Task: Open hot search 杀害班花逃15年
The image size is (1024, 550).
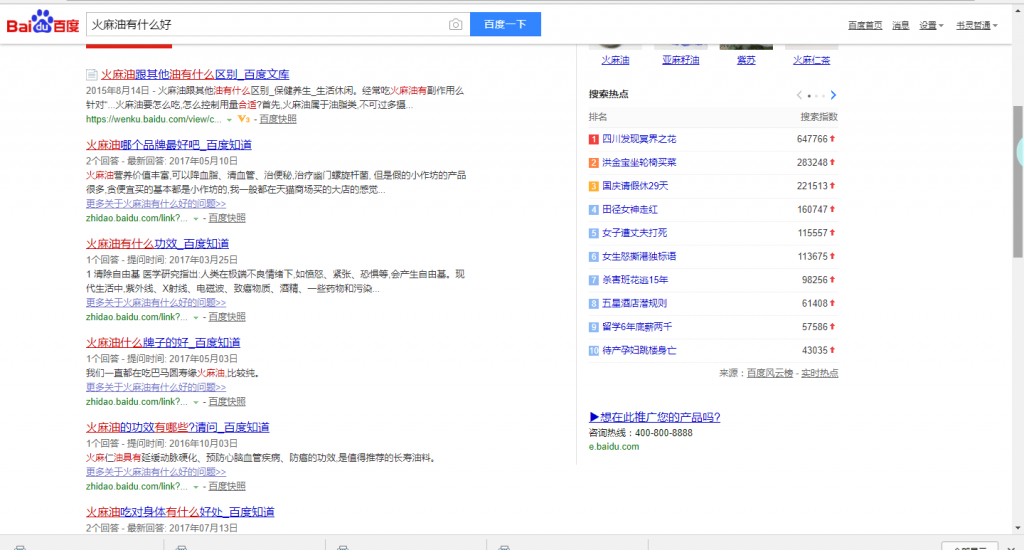Action: [x=635, y=280]
